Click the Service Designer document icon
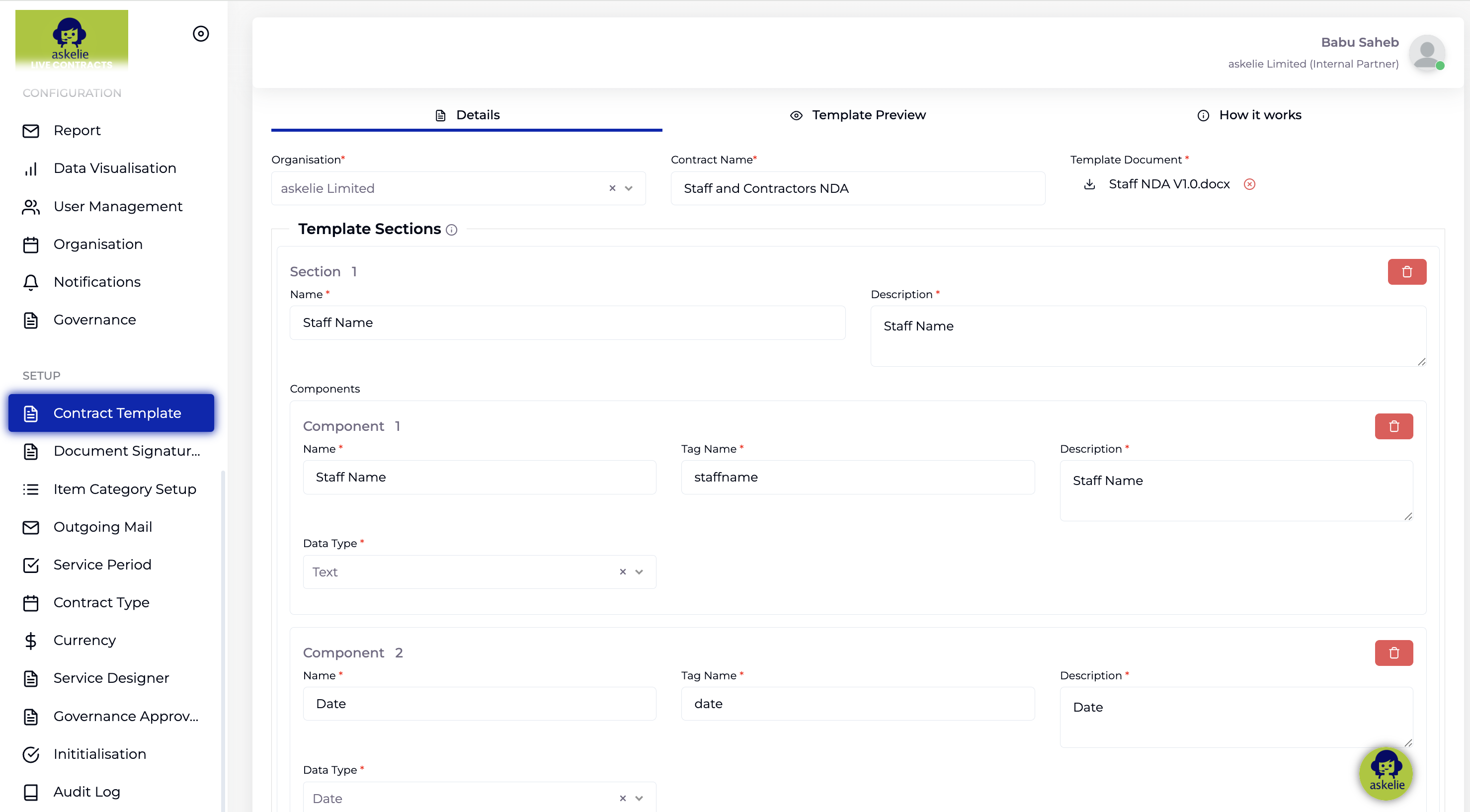The width and height of the screenshot is (1470, 812). (31, 678)
